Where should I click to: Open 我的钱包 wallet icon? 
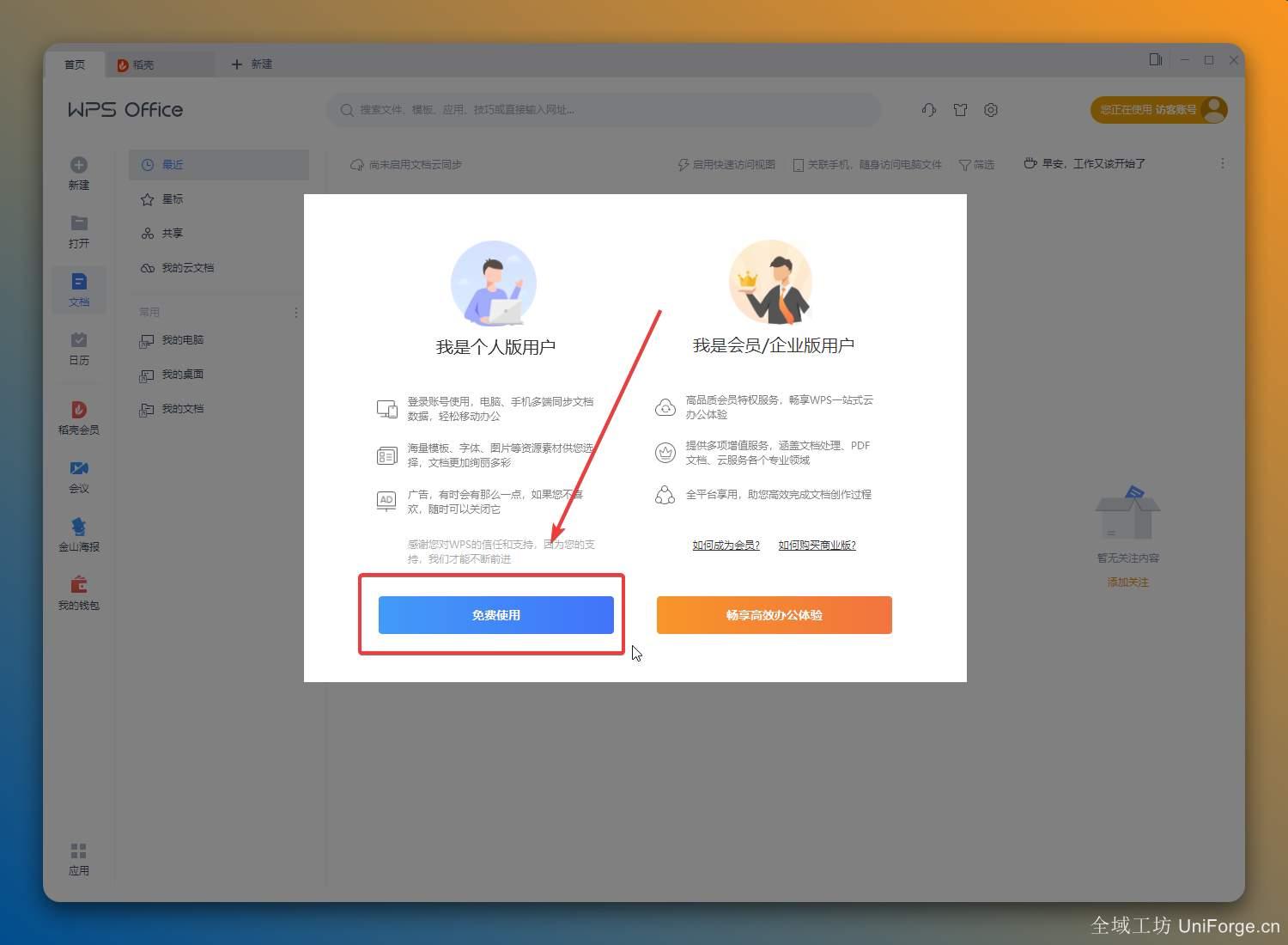pyautogui.click(x=79, y=584)
